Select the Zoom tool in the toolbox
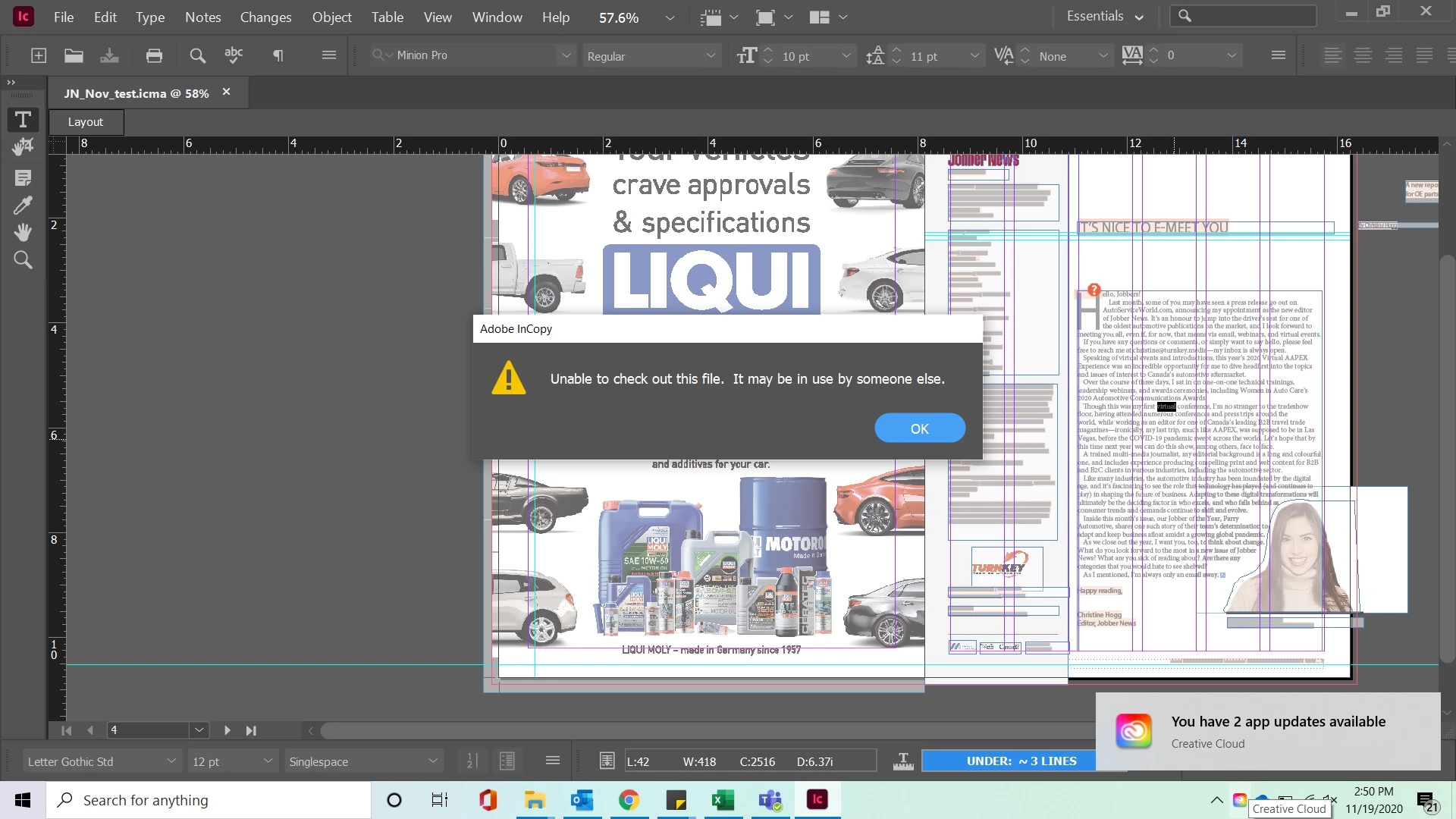The image size is (1456, 819). [x=23, y=260]
